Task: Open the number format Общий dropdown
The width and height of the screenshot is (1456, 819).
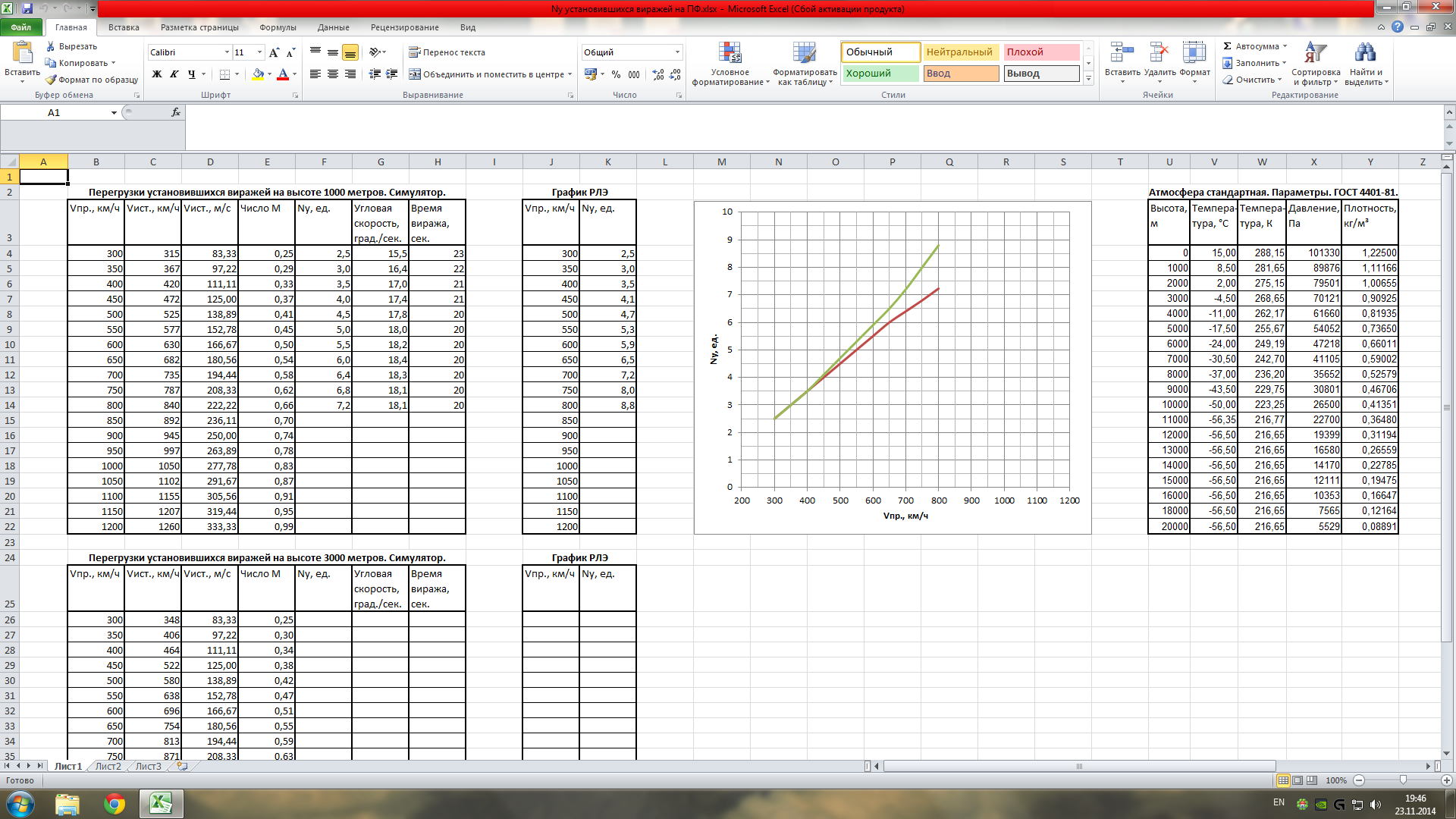Action: 677,52
